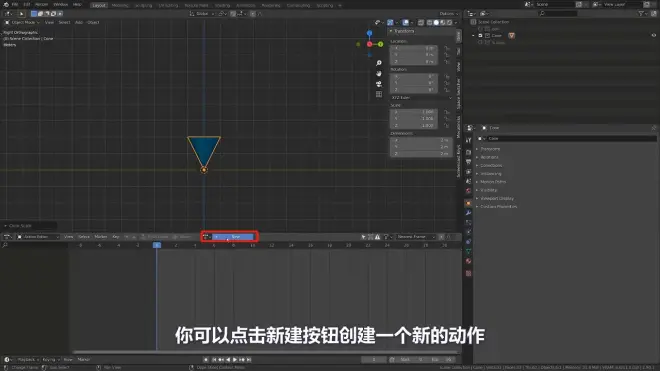Toggle viewport overlays button
Screen dimensions: 660x371
(405, 22)
